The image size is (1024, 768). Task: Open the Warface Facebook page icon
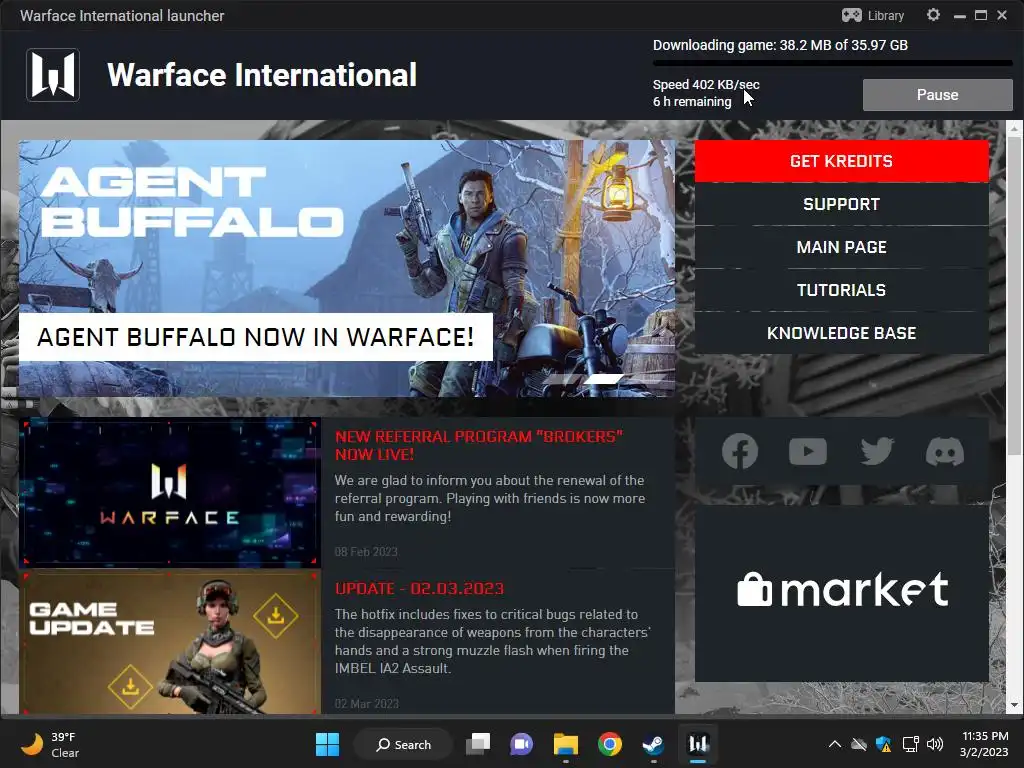[x=740, y=451]
